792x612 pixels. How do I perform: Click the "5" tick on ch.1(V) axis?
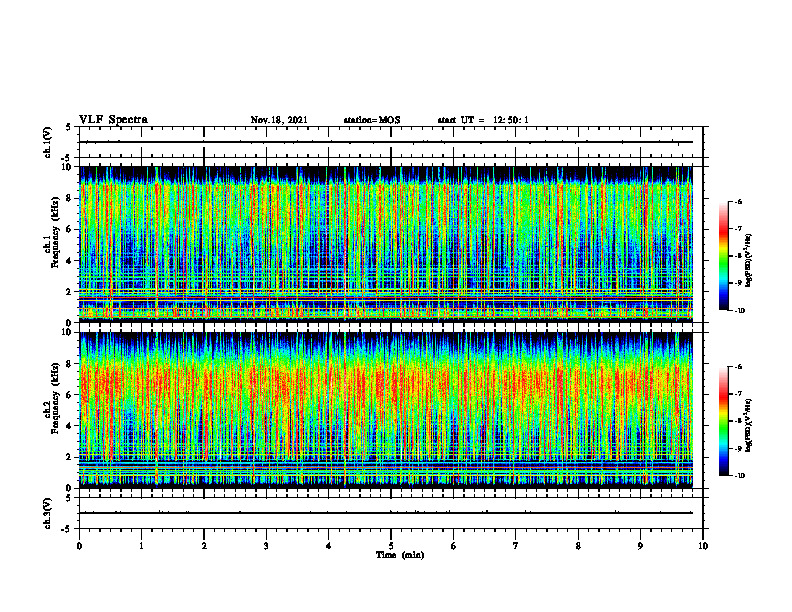[x=69, y=127]
